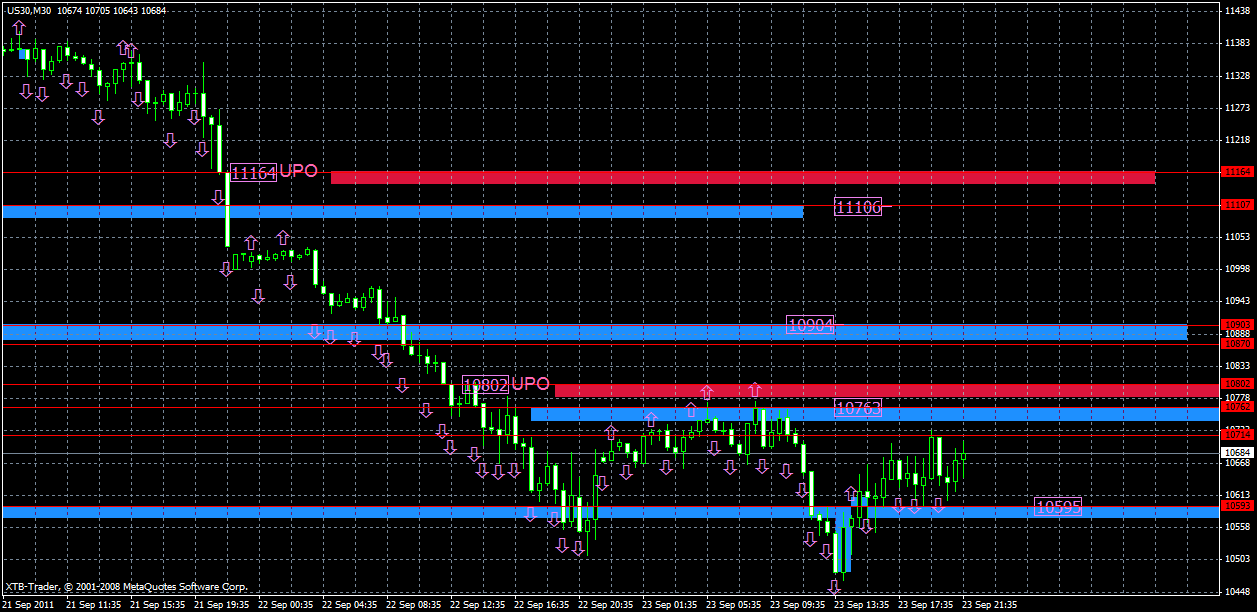
Task: Expand the 10763 level annotation
Action: tap(856, 407)
